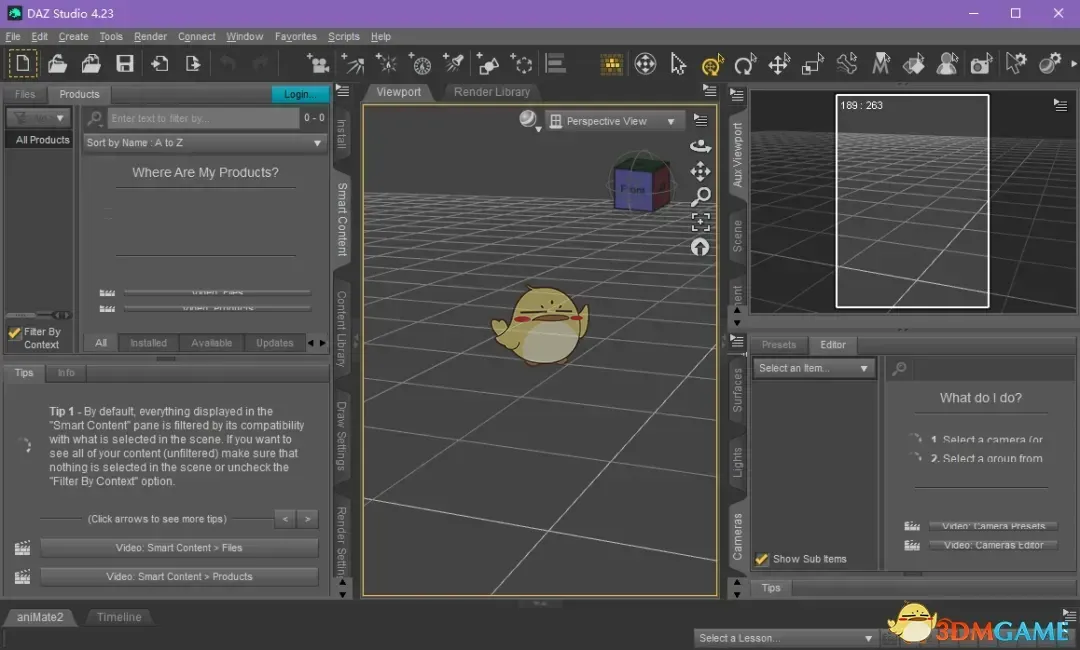Uncheck the Filter By Context checkbox
This screenshot has height=650, width=1080.
(x=14, y=332)
